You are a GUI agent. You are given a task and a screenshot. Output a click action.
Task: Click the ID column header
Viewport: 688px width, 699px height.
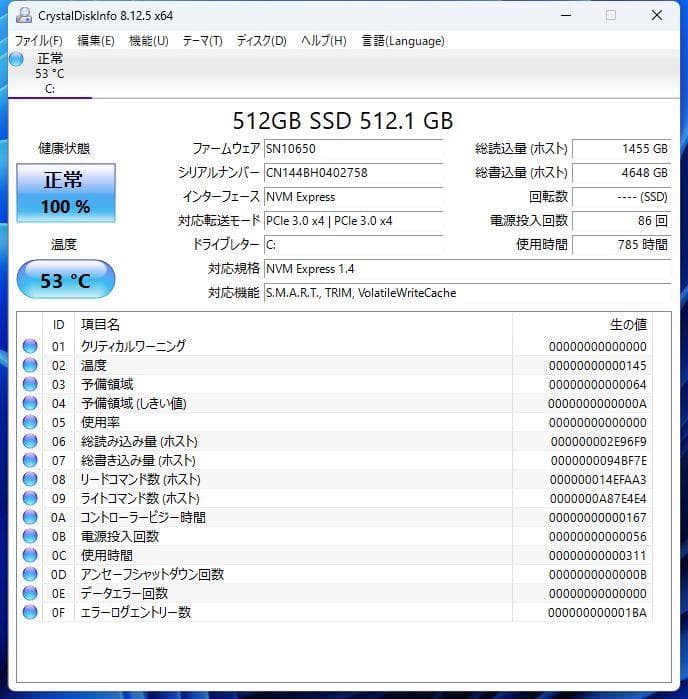(x=58, y=325)
